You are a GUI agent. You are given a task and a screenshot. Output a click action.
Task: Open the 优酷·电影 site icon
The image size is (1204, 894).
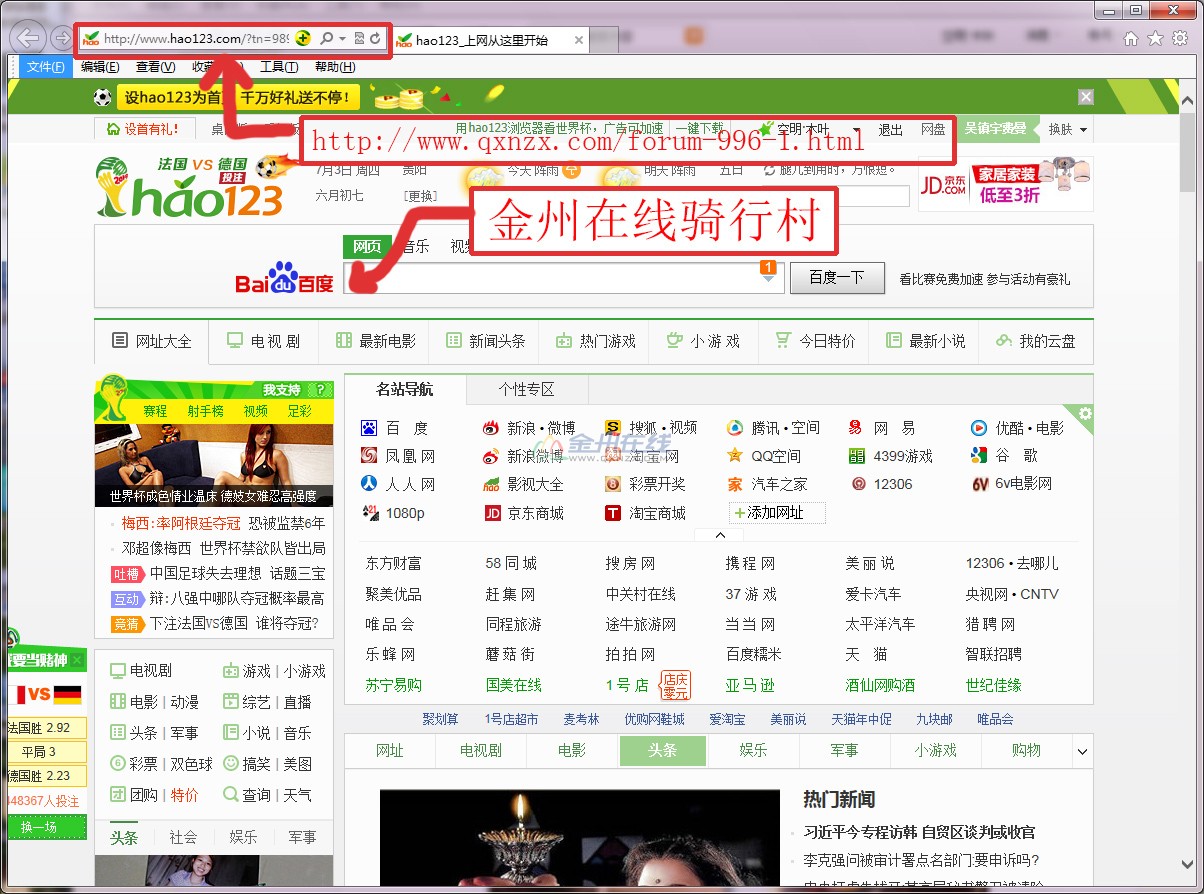tap(979, 428)
